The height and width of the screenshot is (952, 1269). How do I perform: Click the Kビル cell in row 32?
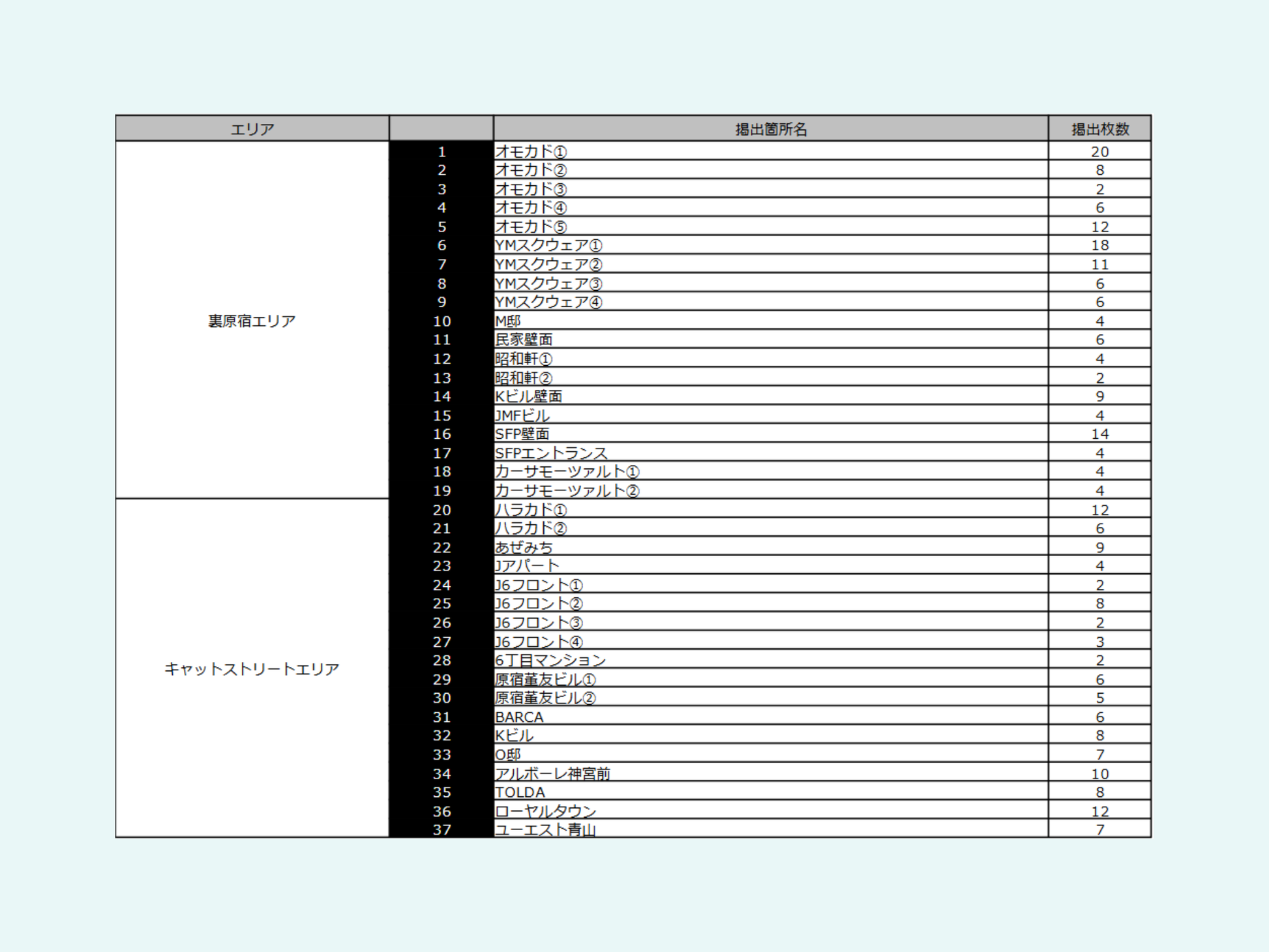click(771, 735)
